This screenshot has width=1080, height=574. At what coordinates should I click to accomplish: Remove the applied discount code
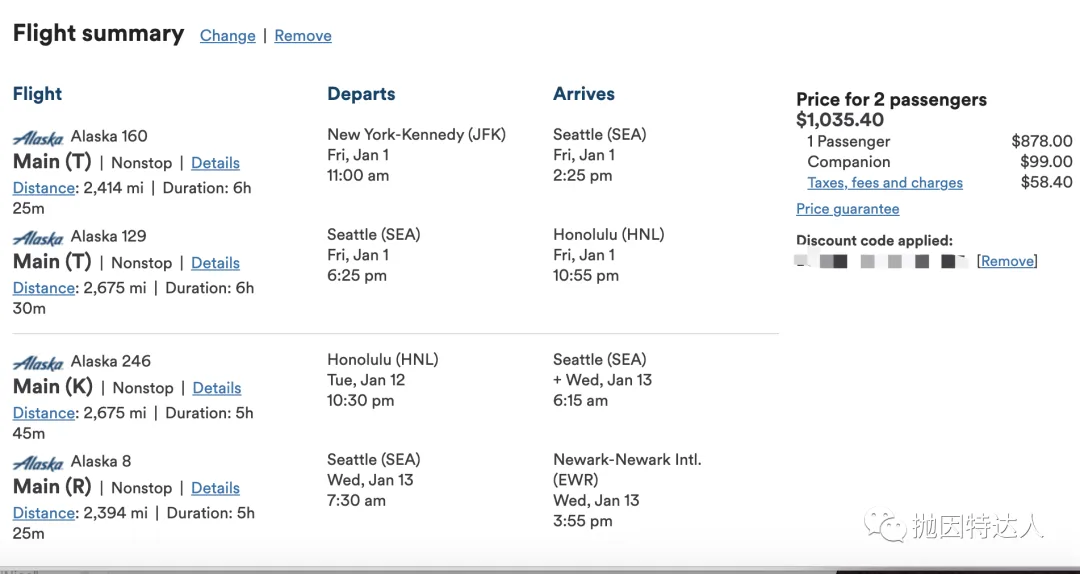(1007, 261)
